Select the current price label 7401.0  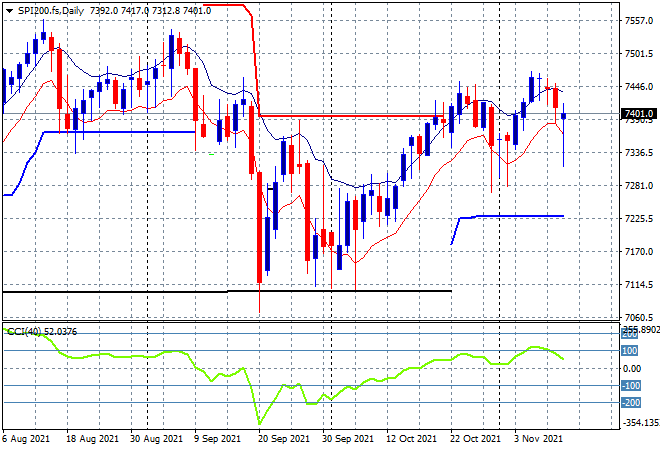(639, 114)
